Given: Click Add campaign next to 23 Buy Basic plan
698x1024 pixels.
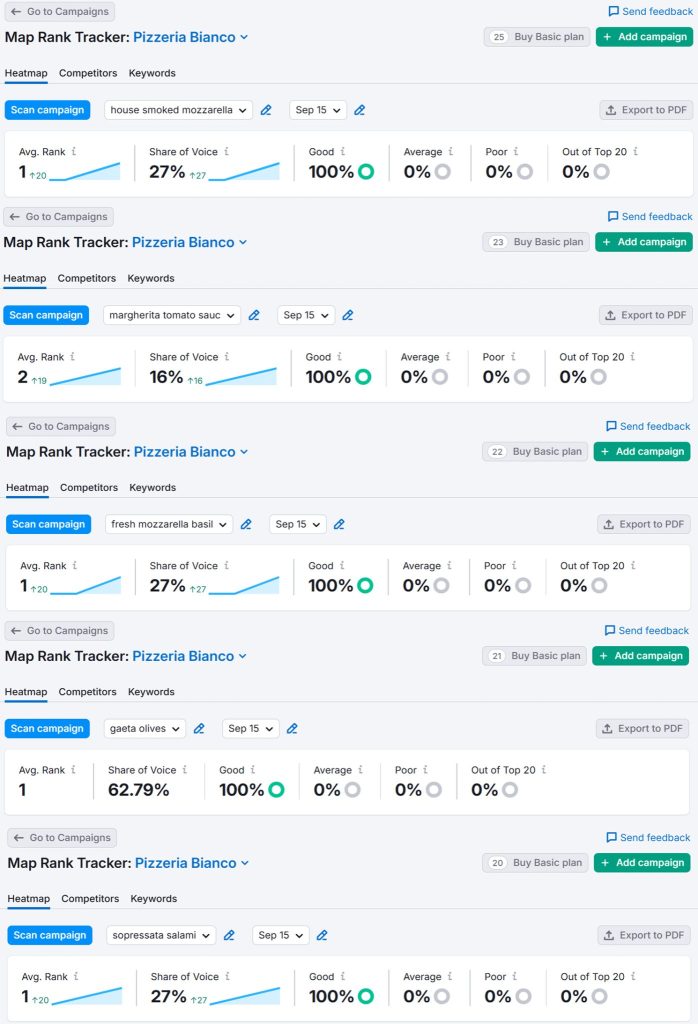Looking at the screenshot, I should 643,242.
